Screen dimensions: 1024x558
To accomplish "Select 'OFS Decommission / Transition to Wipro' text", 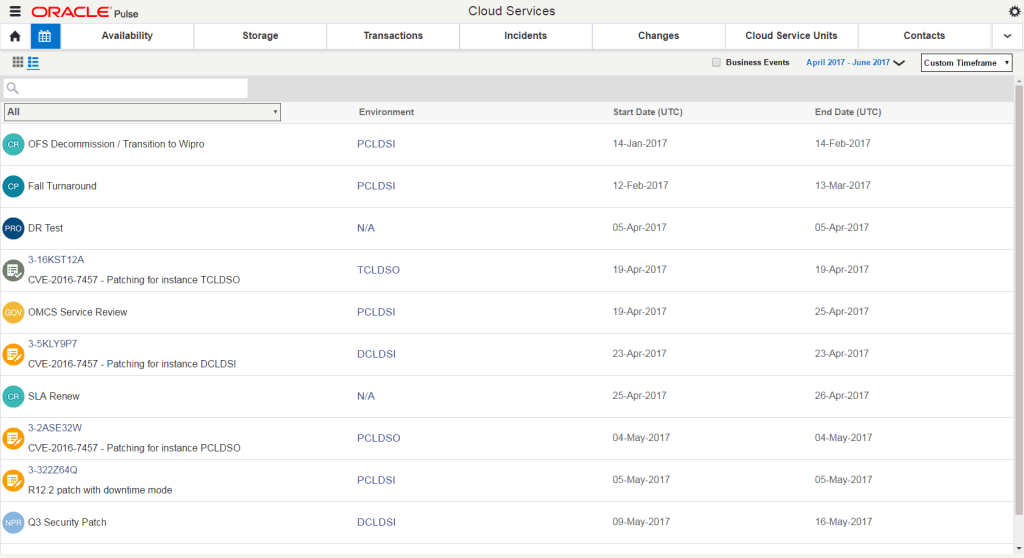I will tap(116, 144).
